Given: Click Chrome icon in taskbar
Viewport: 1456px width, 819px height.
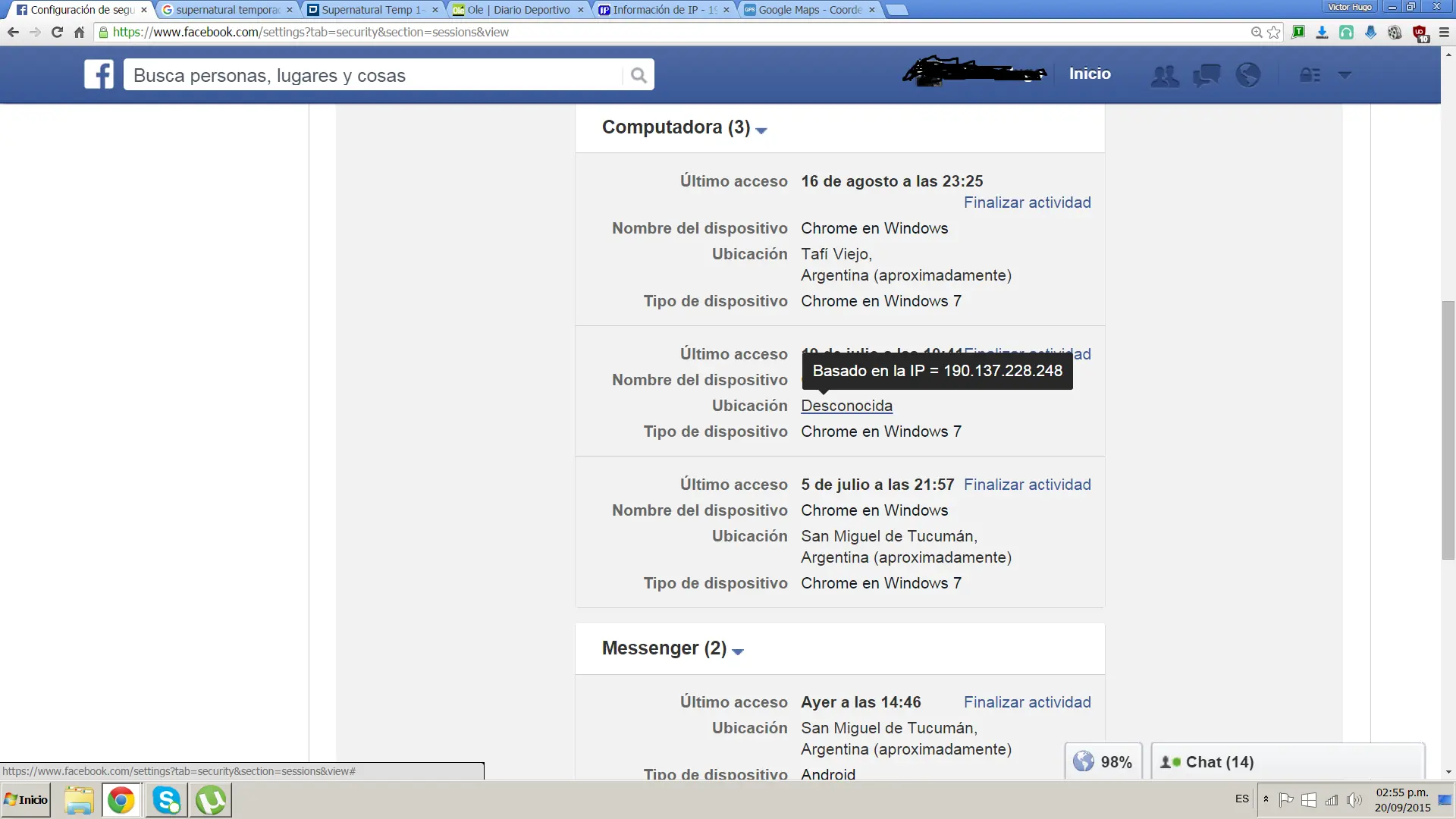Looking at the screenshot, I should click(121, 800).
